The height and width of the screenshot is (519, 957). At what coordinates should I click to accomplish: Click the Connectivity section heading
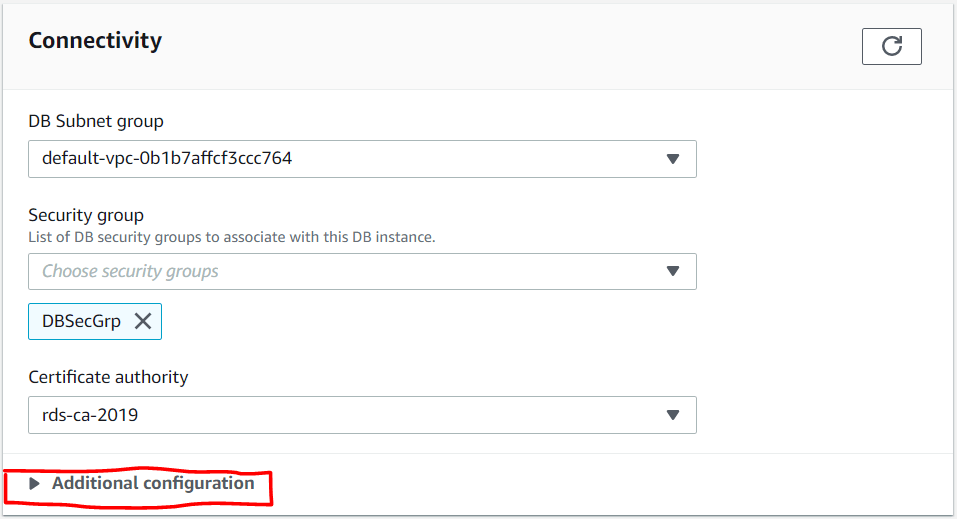point(95,41)
